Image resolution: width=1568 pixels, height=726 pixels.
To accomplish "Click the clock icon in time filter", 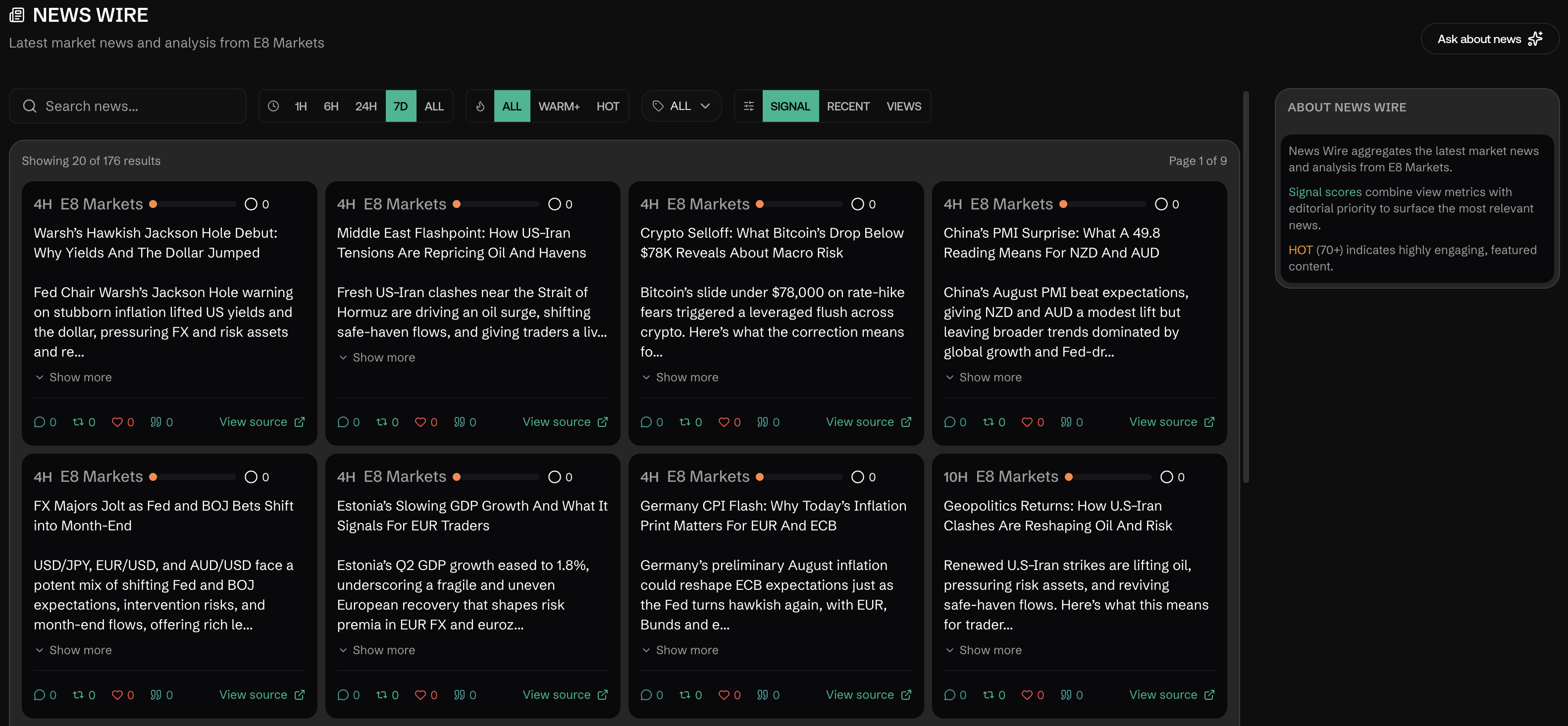I will point(273,106).
